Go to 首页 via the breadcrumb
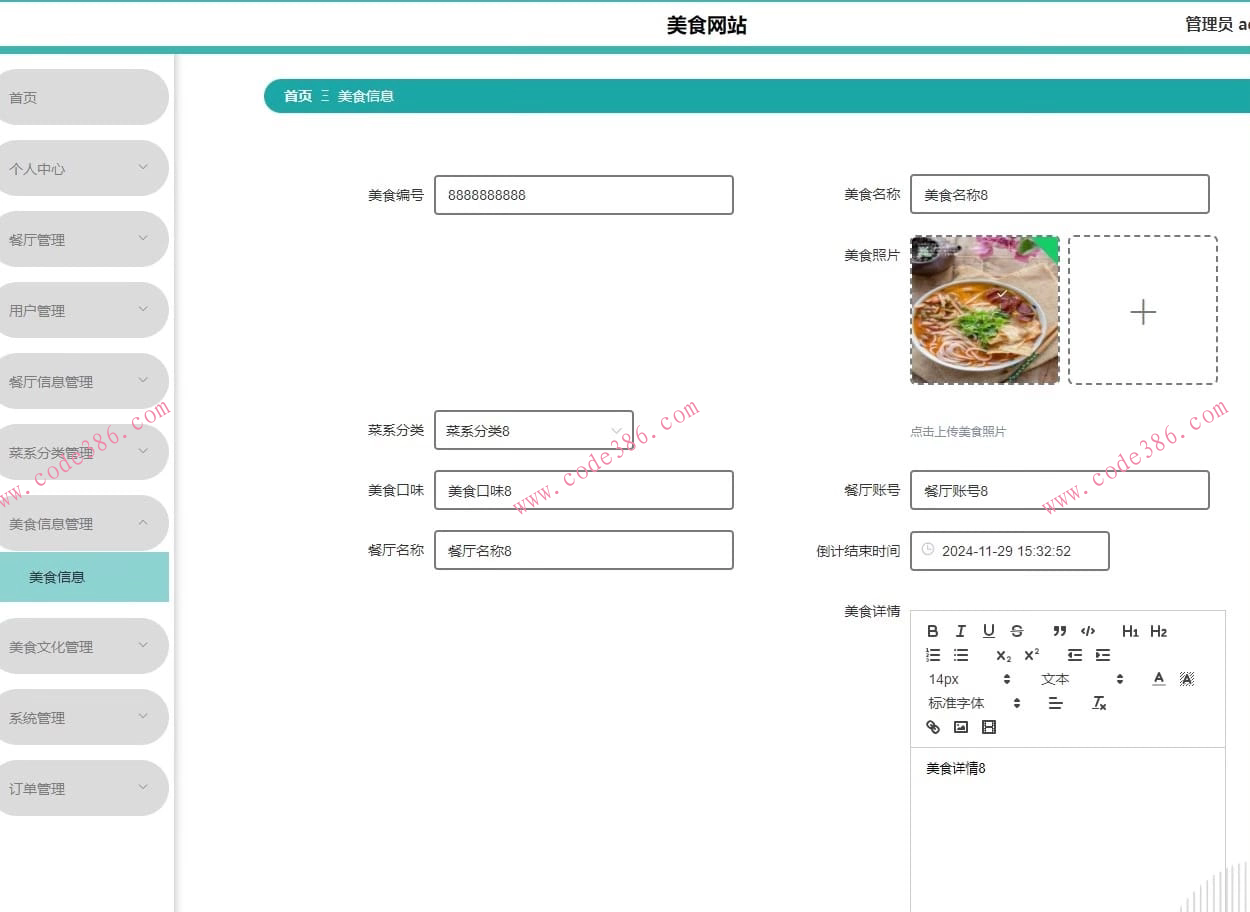This screenshot has width=1250, height=912. point(297,96)
